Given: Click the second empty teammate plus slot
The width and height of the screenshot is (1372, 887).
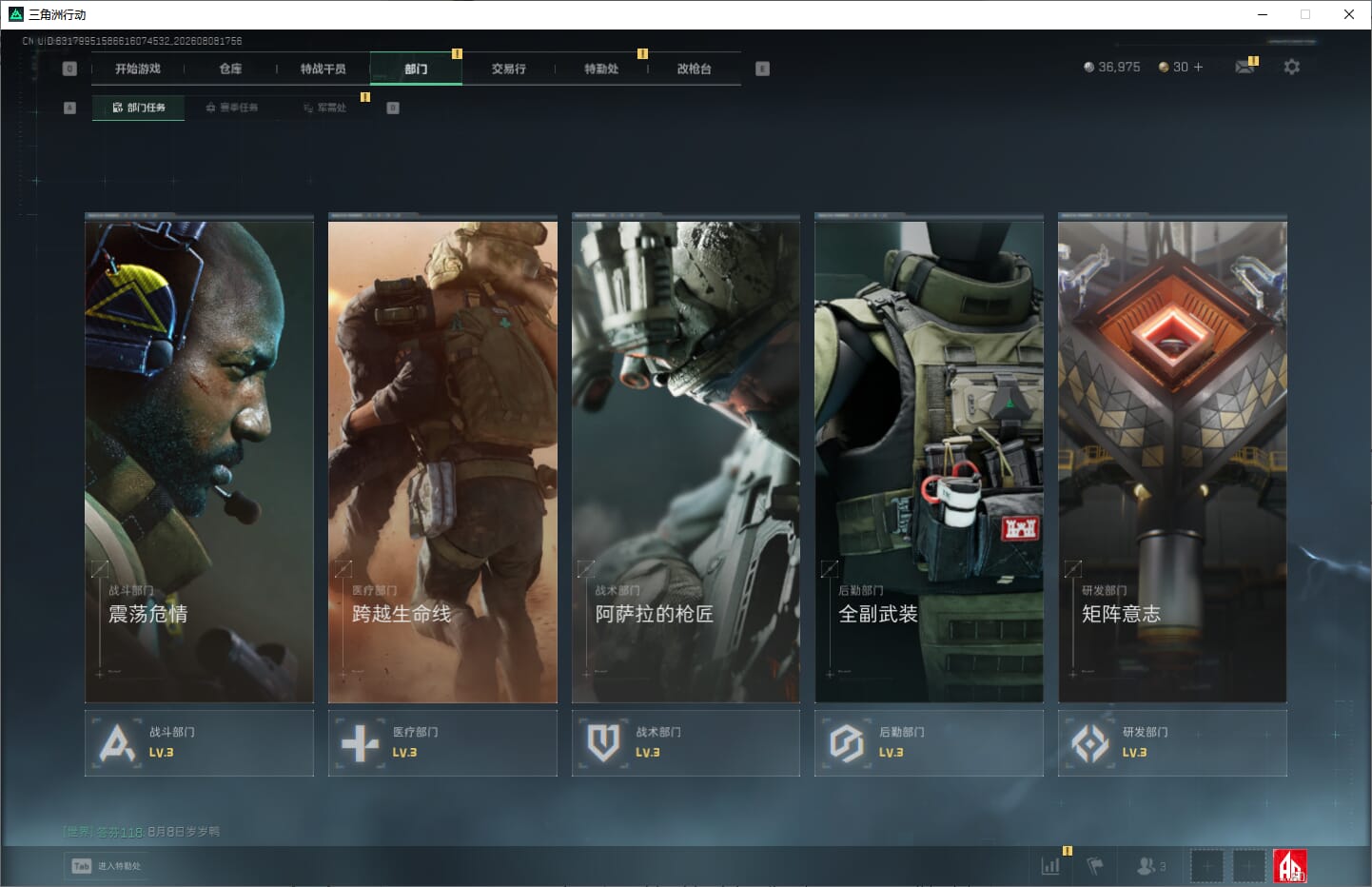Looking at the screenshot, I should [1249, 866].
